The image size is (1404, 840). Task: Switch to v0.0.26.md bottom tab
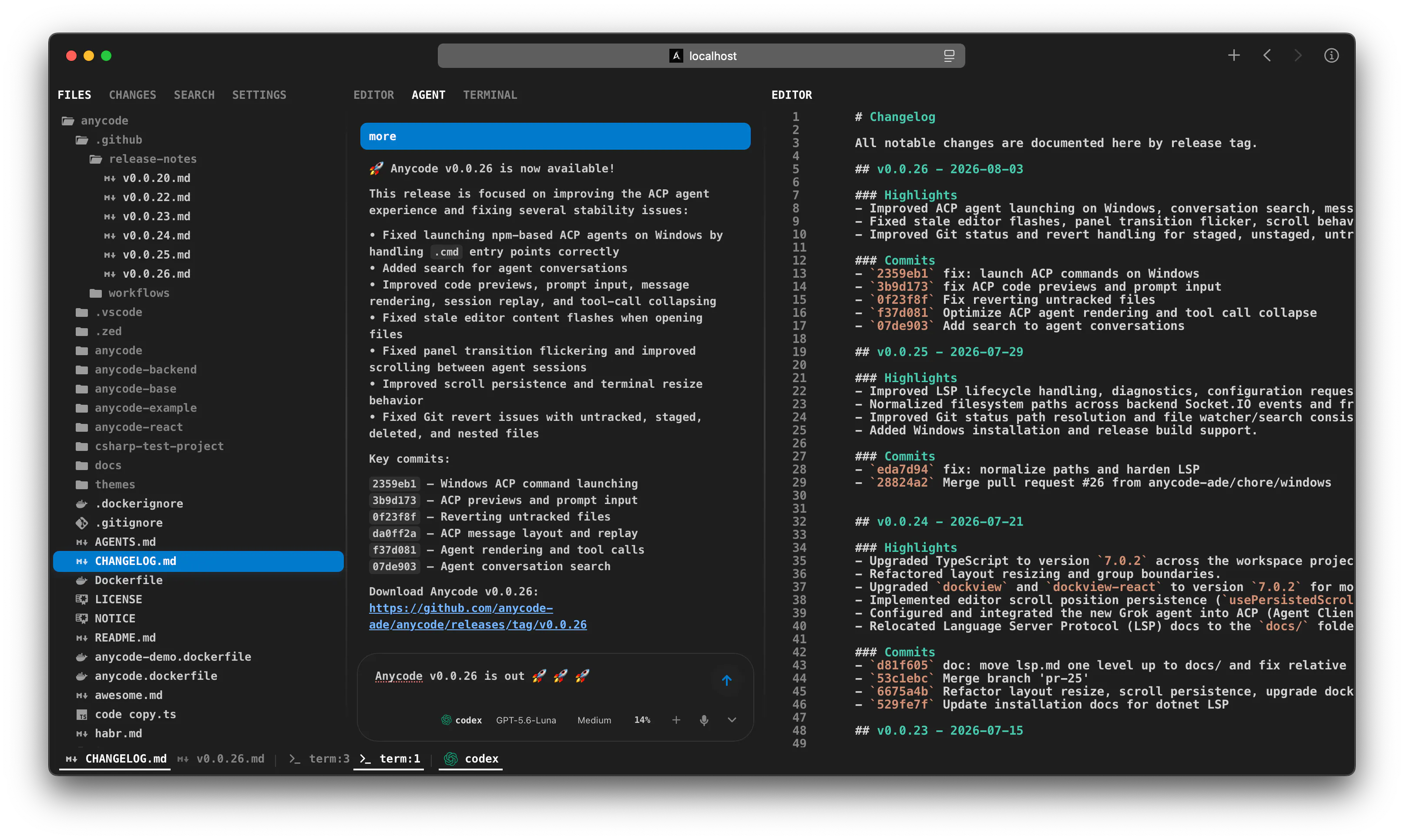(221, 759)
